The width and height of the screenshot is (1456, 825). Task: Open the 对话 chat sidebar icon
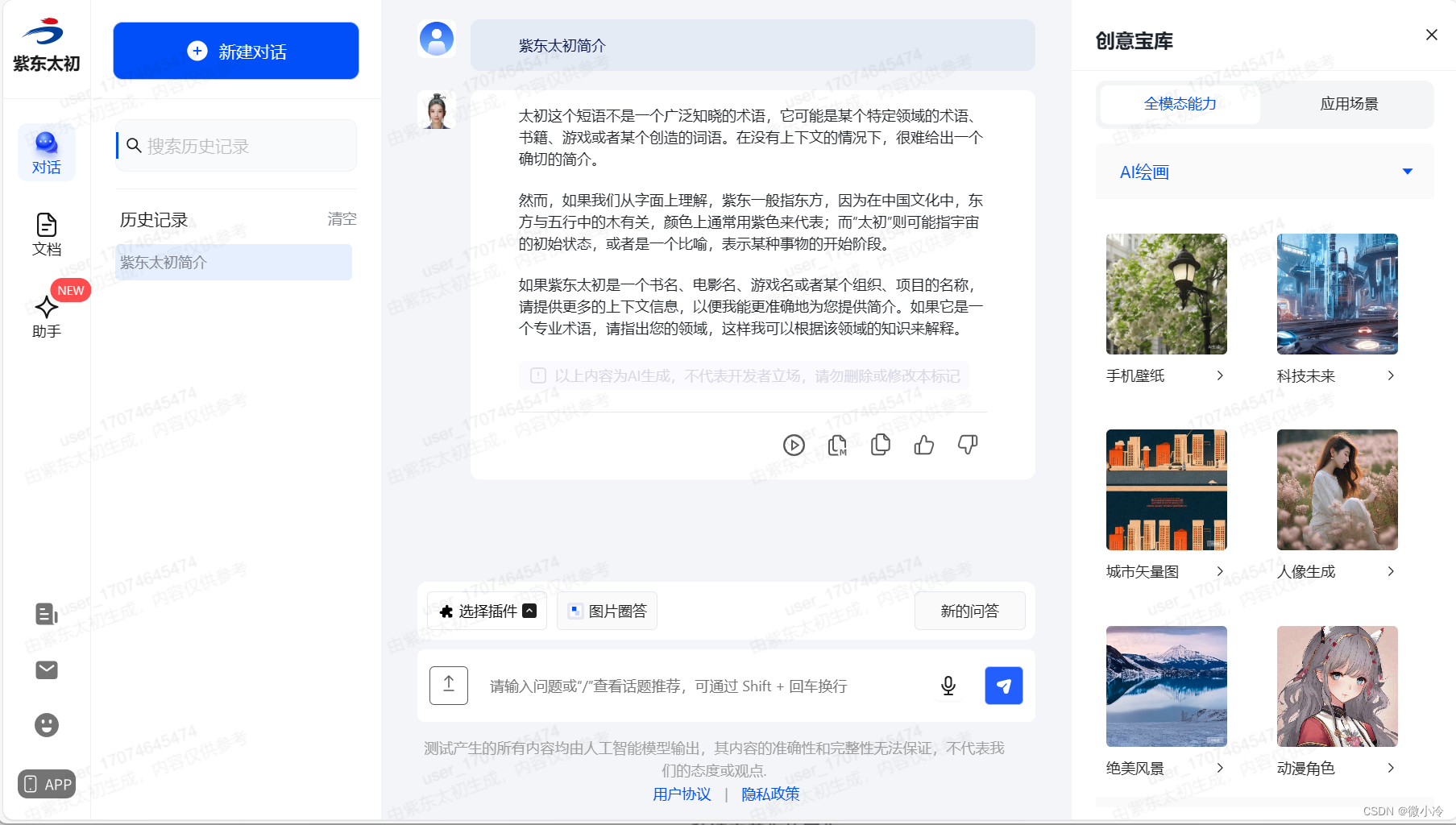(47, 152)
